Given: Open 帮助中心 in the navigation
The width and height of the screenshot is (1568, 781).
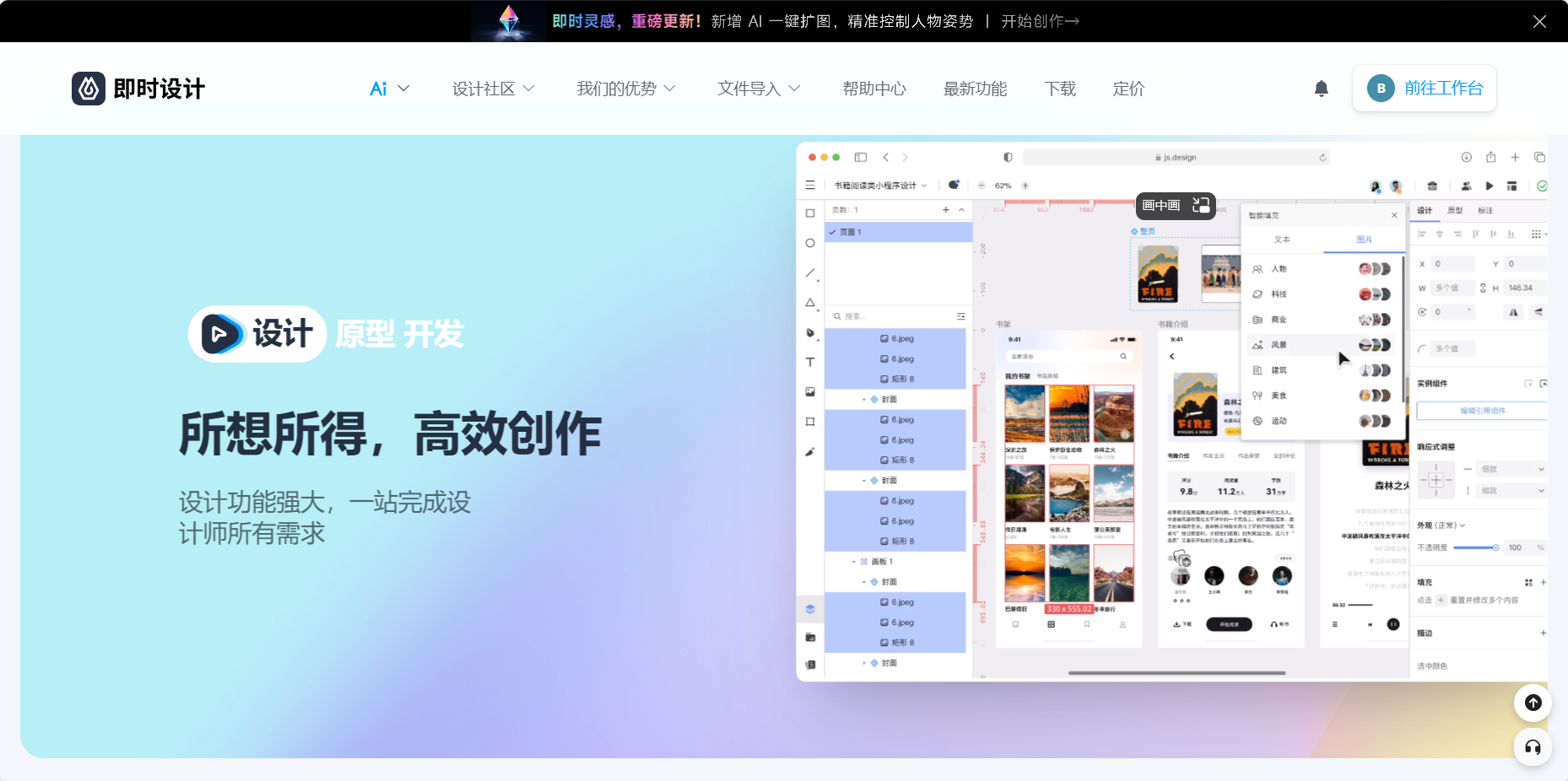Looking at the screenshot, I should tap(874, 89).
